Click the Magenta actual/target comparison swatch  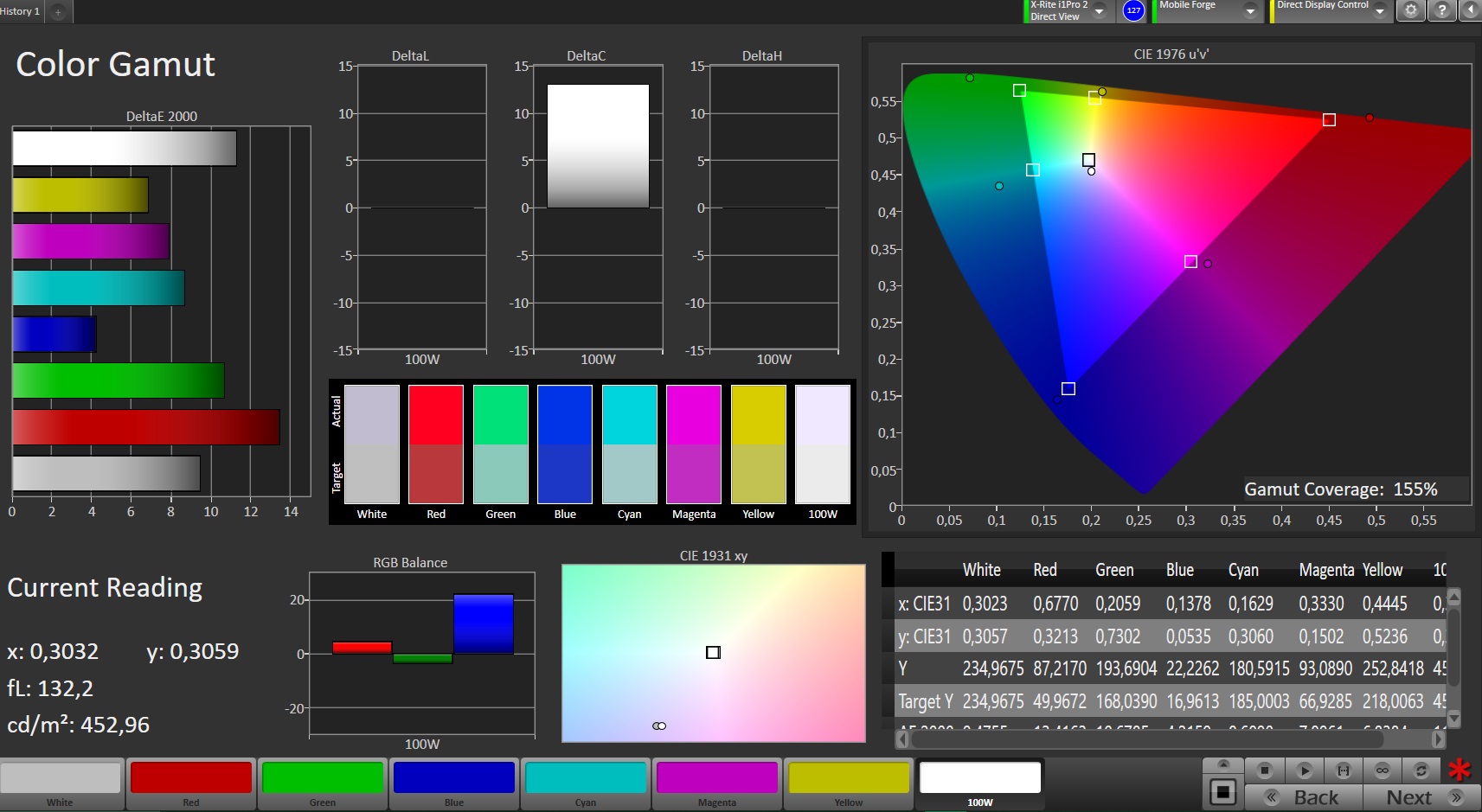(694, 444)
